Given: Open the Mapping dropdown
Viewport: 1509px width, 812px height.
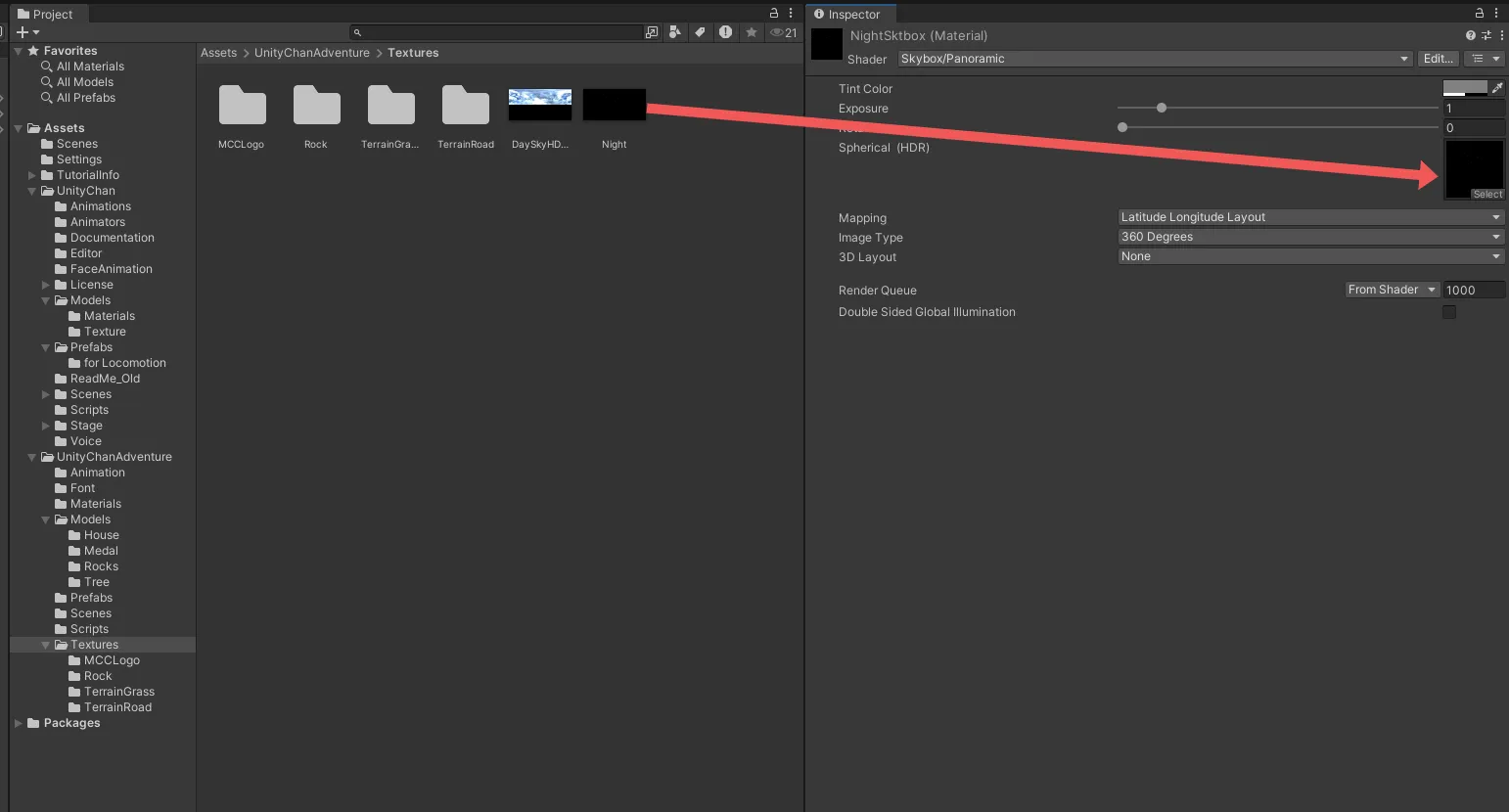Looking at the screenshot, I should 1310,217.
